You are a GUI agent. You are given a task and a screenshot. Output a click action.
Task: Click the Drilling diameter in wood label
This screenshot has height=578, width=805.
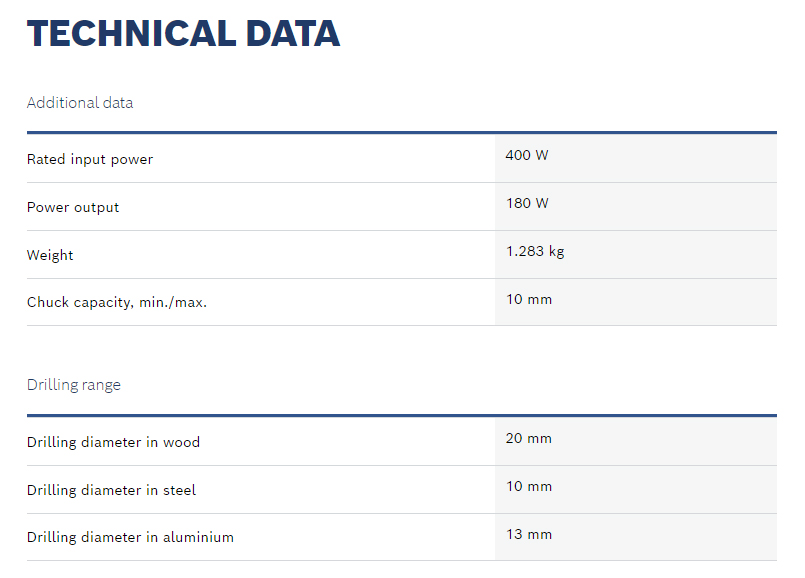pos(113,442)
